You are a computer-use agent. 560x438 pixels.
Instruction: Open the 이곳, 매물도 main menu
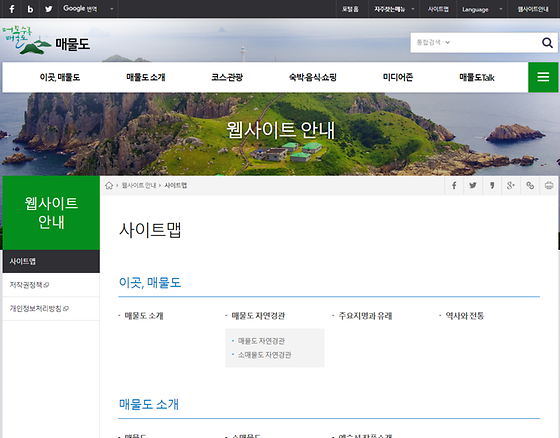click(60, 77)
